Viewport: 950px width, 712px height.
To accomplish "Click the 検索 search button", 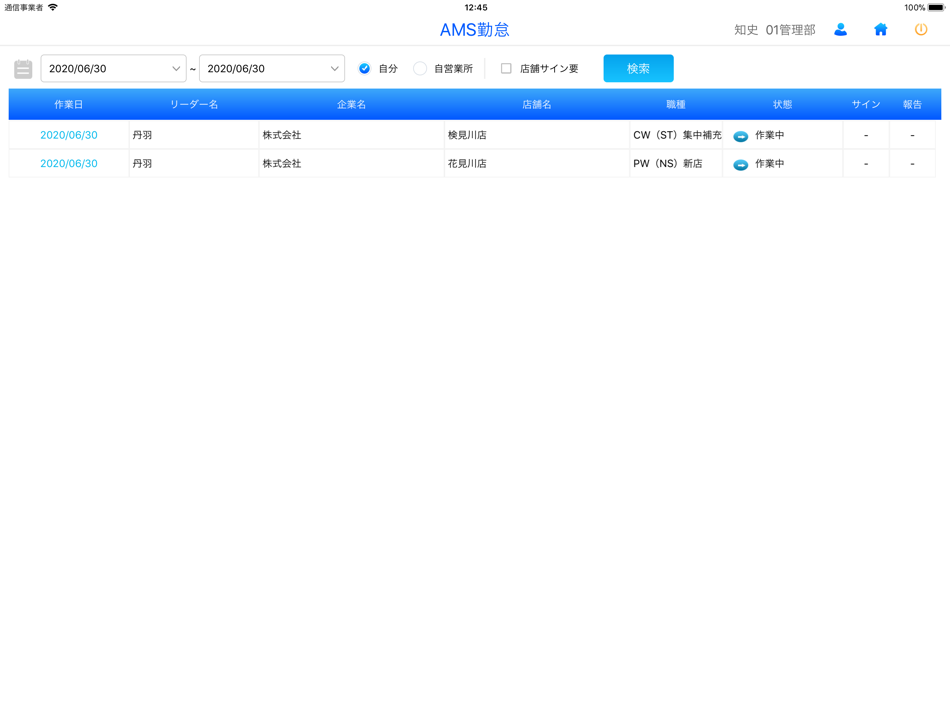I will 638,68.
